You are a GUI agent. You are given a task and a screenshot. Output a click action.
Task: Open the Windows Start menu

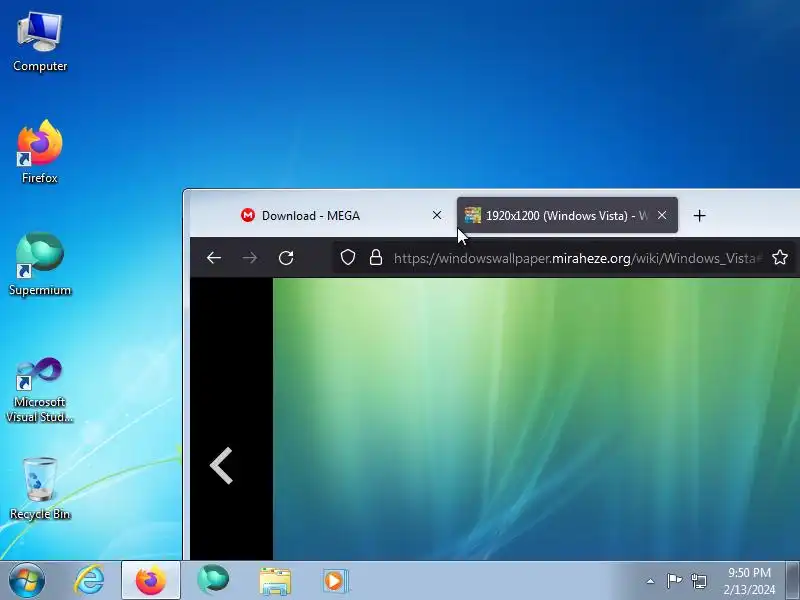pos(27,581)
